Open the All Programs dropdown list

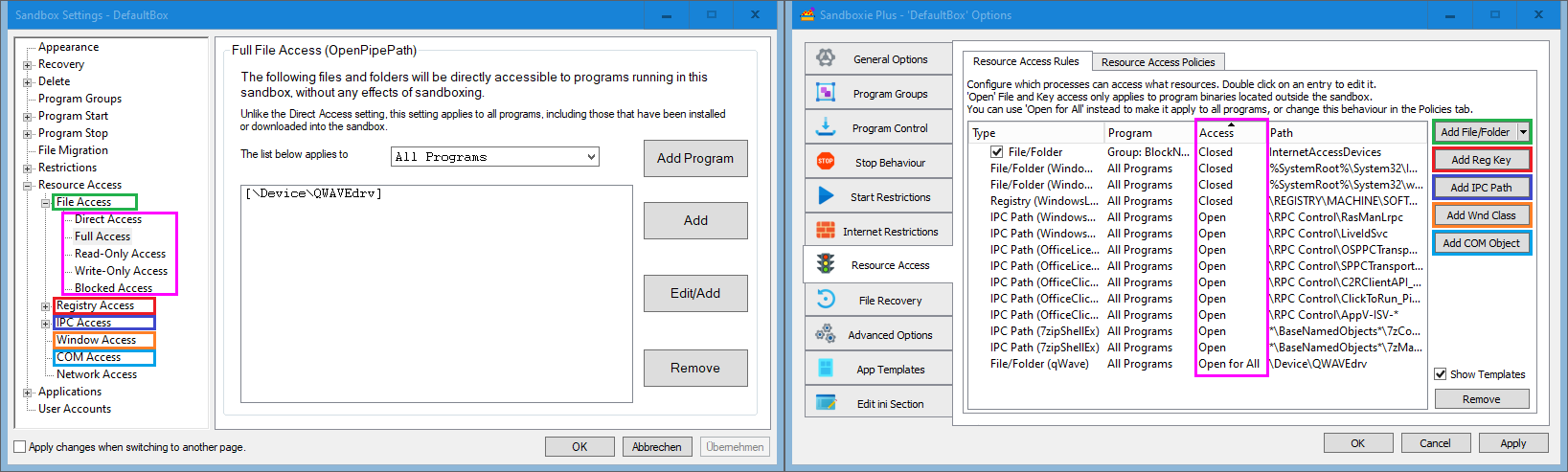coord(591,157)
